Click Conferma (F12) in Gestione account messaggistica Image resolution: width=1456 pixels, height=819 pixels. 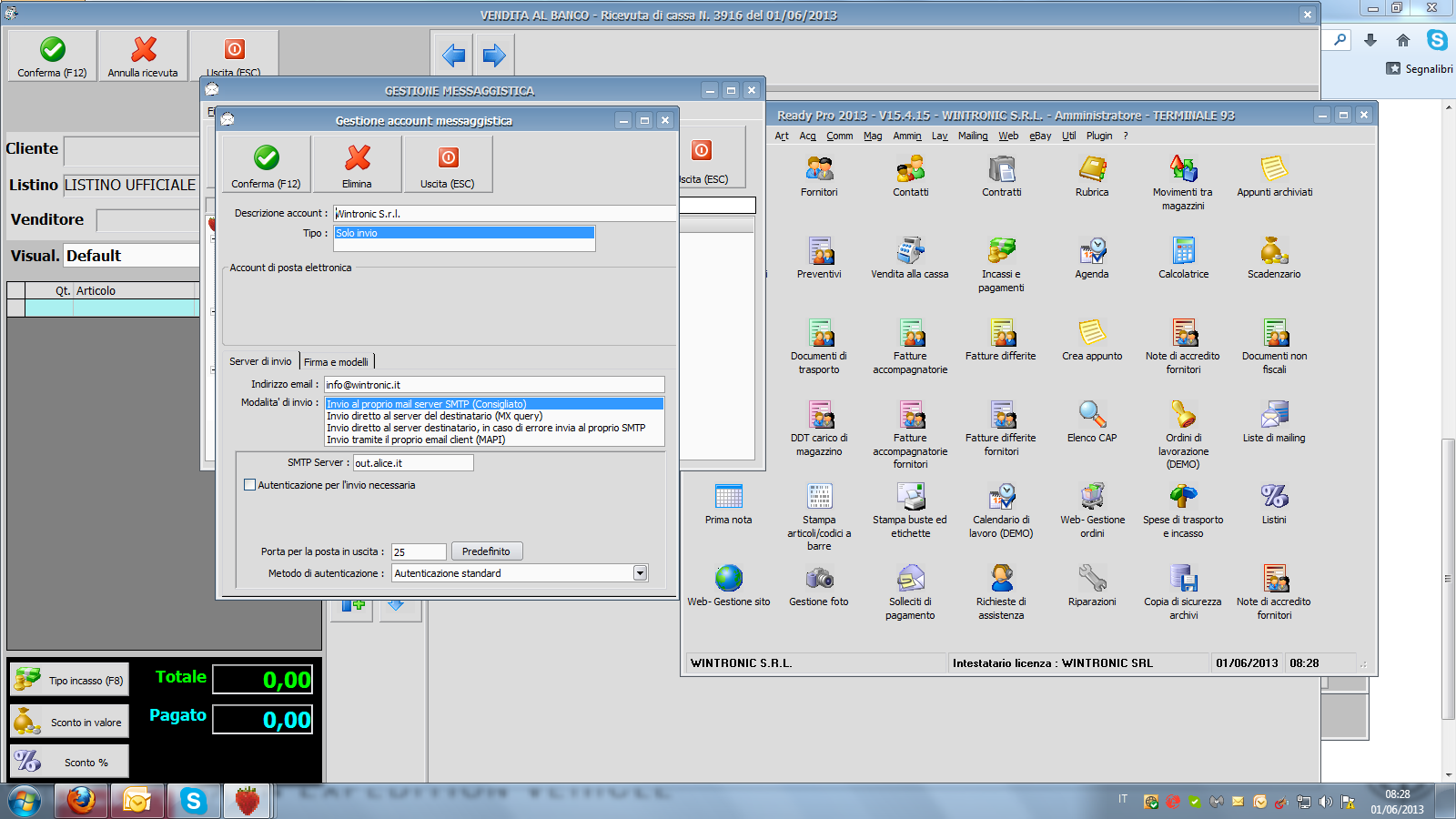[x=266, y=165]
